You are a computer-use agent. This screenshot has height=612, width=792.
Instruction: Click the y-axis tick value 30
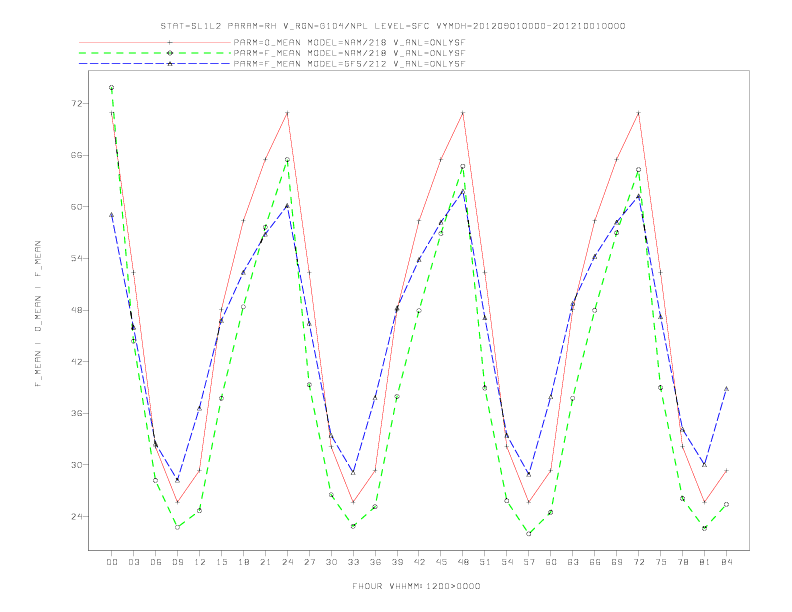(x=76, y=465)
